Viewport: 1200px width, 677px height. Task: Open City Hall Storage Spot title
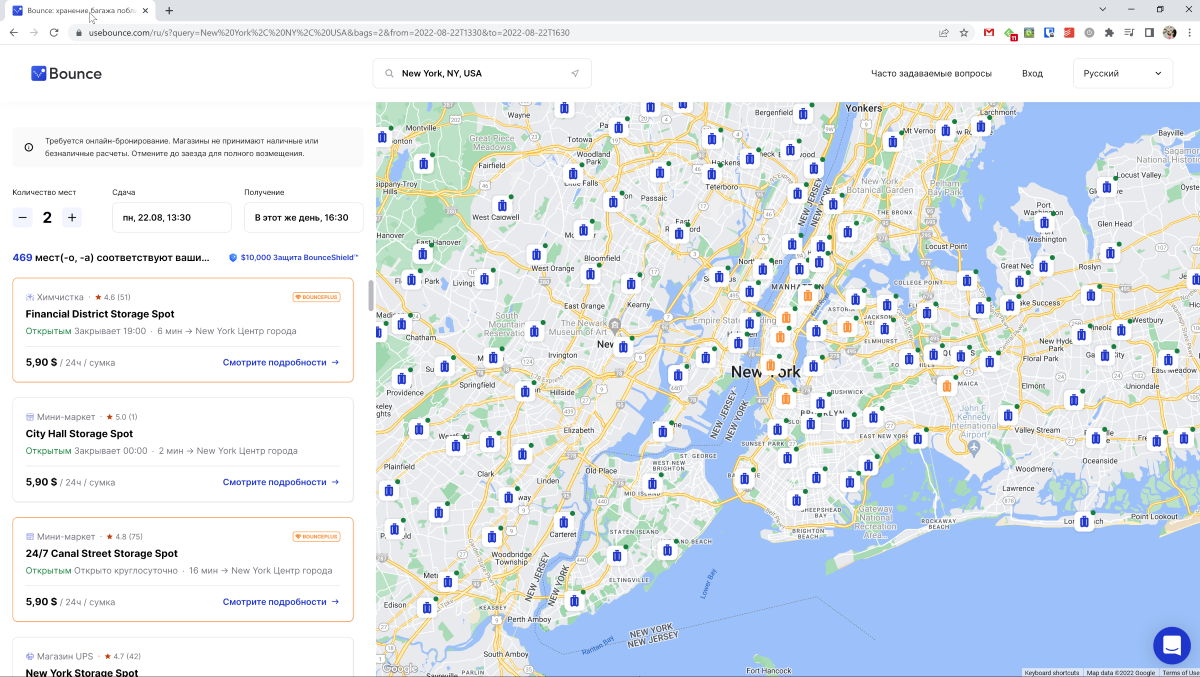pyautogui.click(x=79, y=434)
